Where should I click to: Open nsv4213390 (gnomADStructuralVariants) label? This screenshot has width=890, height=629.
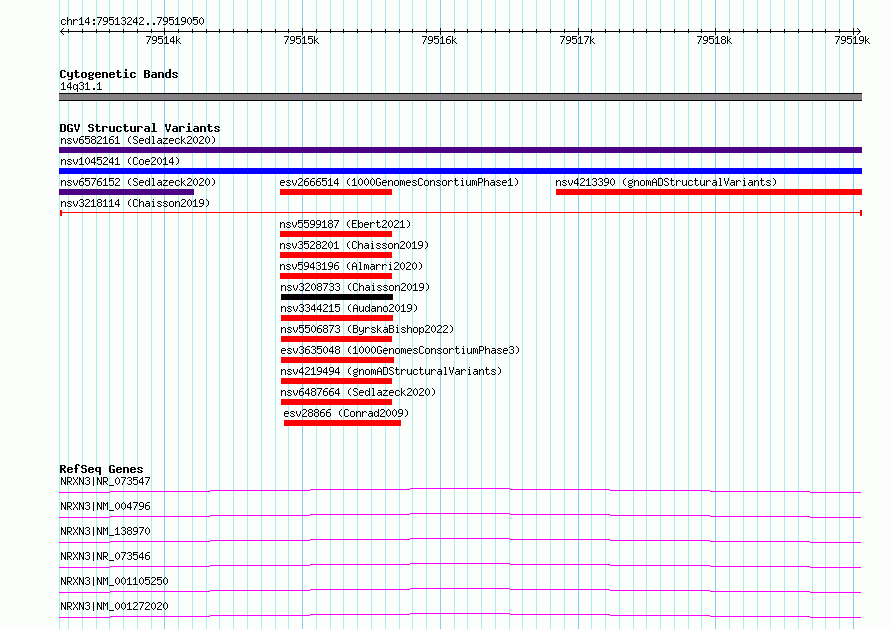(666, 182)
